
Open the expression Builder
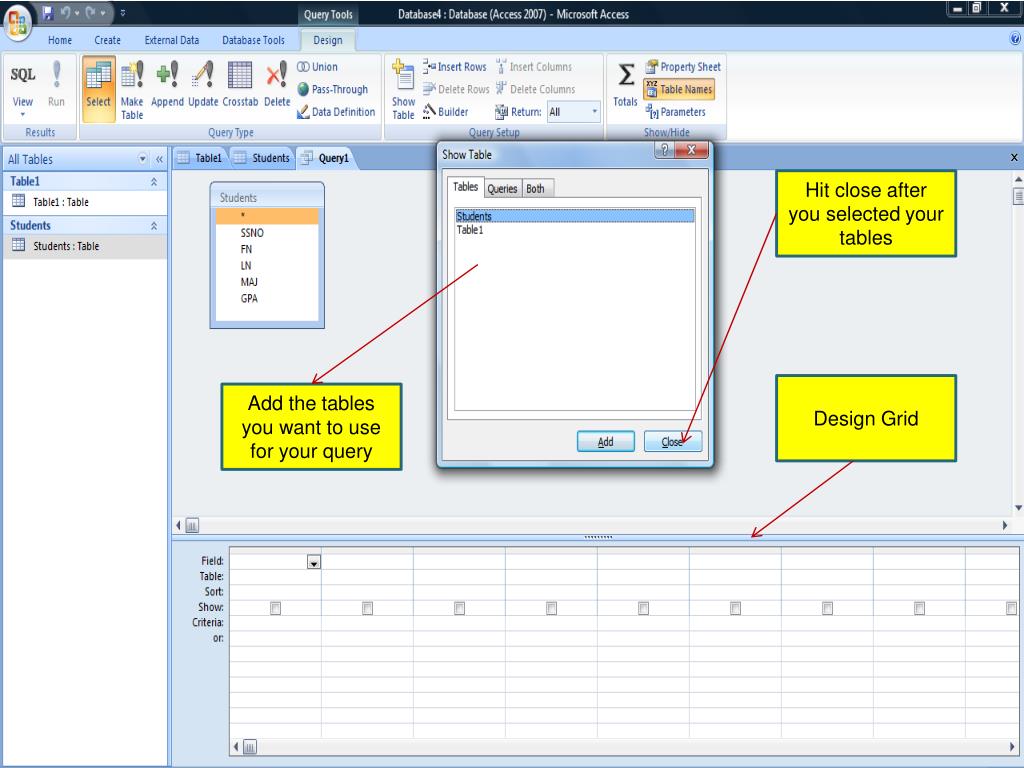(x=445, y=112)
